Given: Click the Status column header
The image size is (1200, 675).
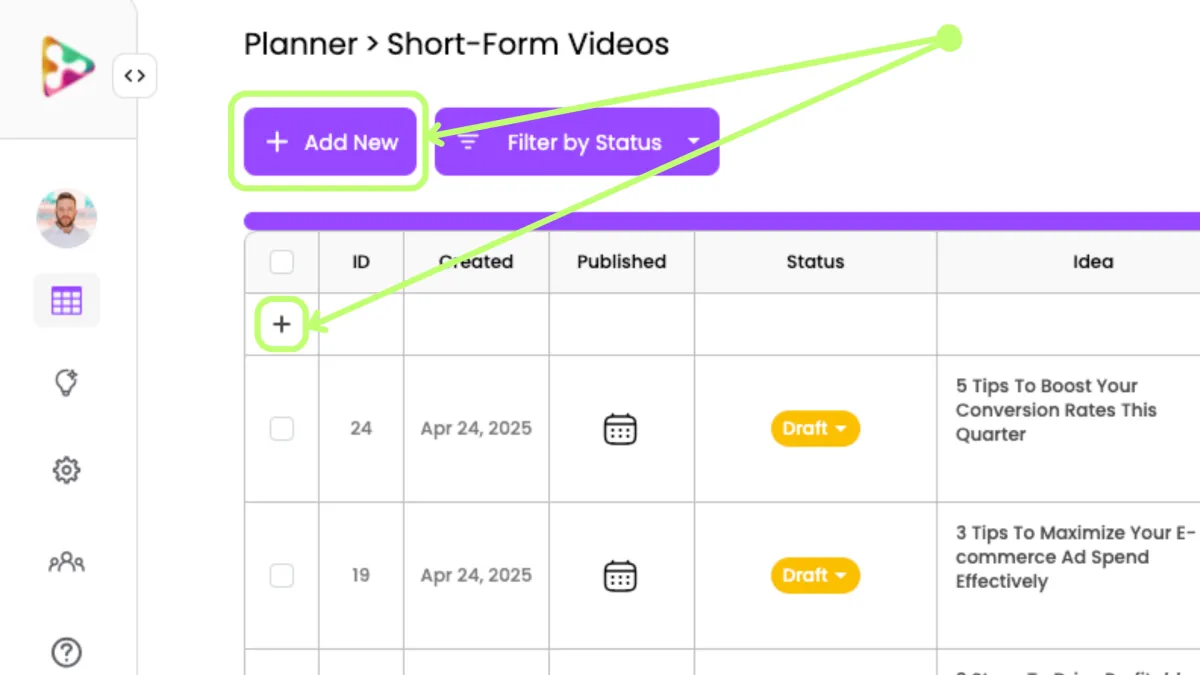Looking at the screenshot, I should pos(815,262).
